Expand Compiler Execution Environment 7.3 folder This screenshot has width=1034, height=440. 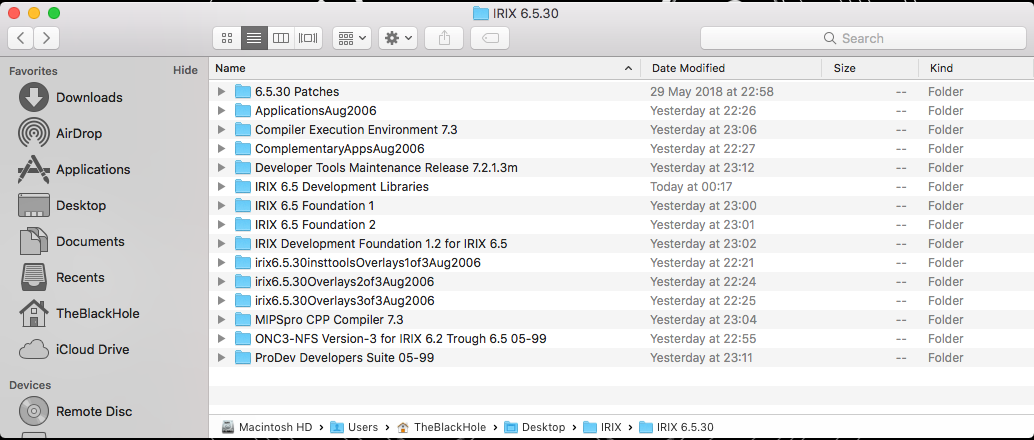pos(222,130)
